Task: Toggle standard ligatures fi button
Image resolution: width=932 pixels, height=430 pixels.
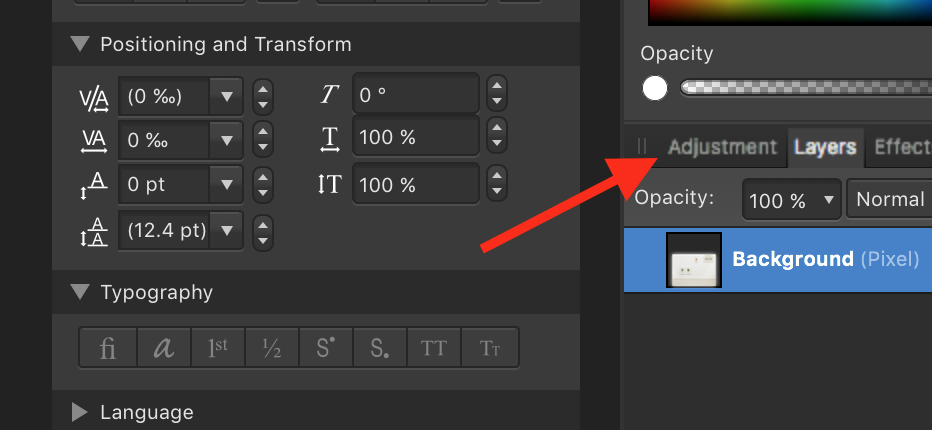Action: coord(108,347)
